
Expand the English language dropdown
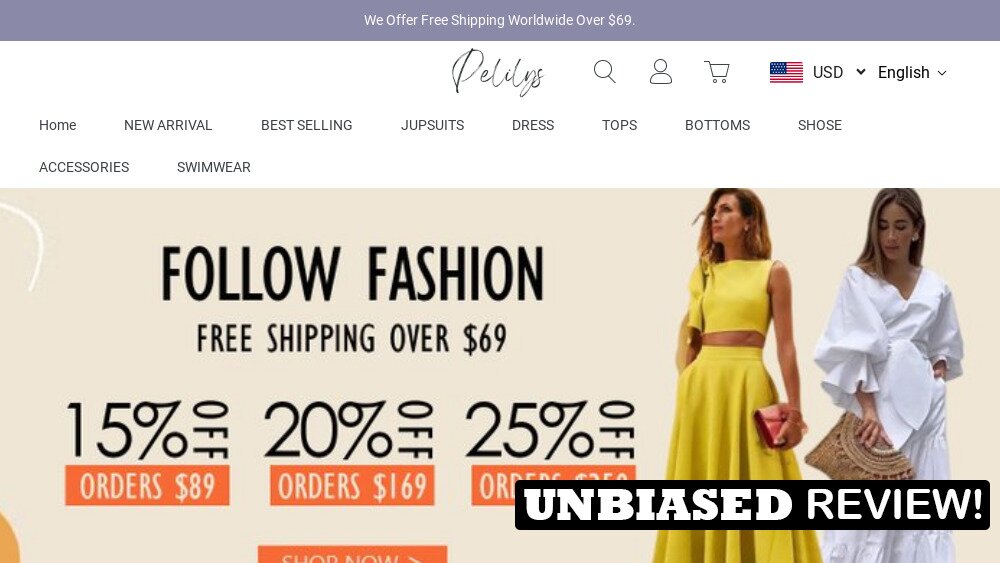click(x=912, y=73)
